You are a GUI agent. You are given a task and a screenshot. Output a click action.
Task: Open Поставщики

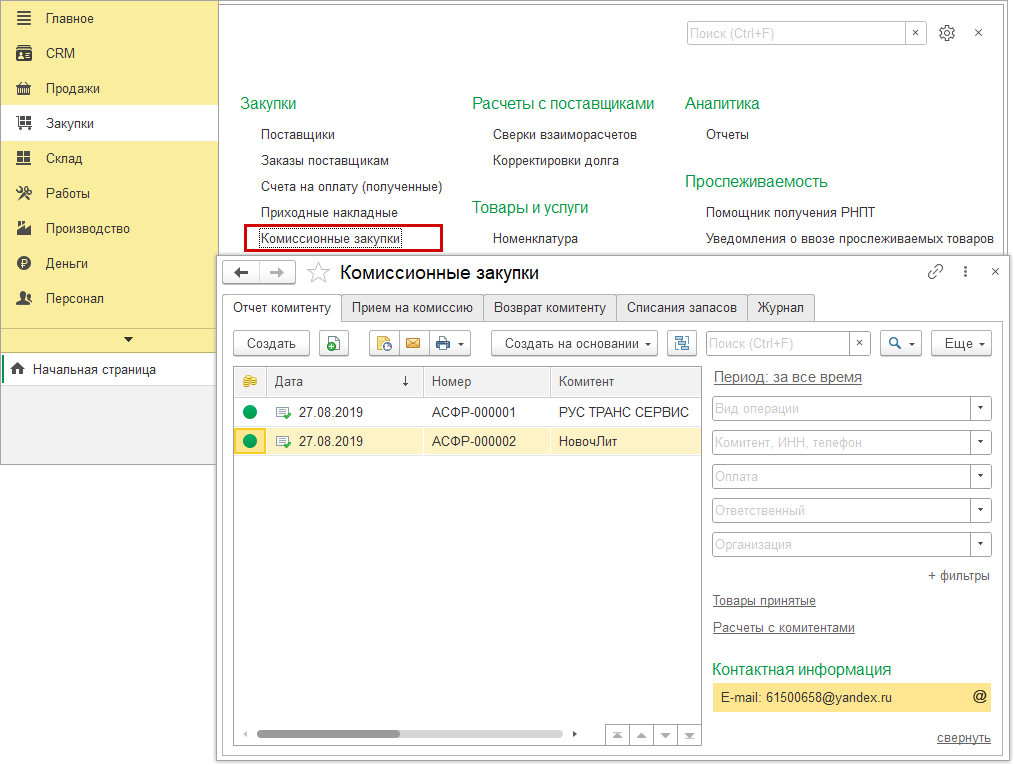tap(297, 135)
